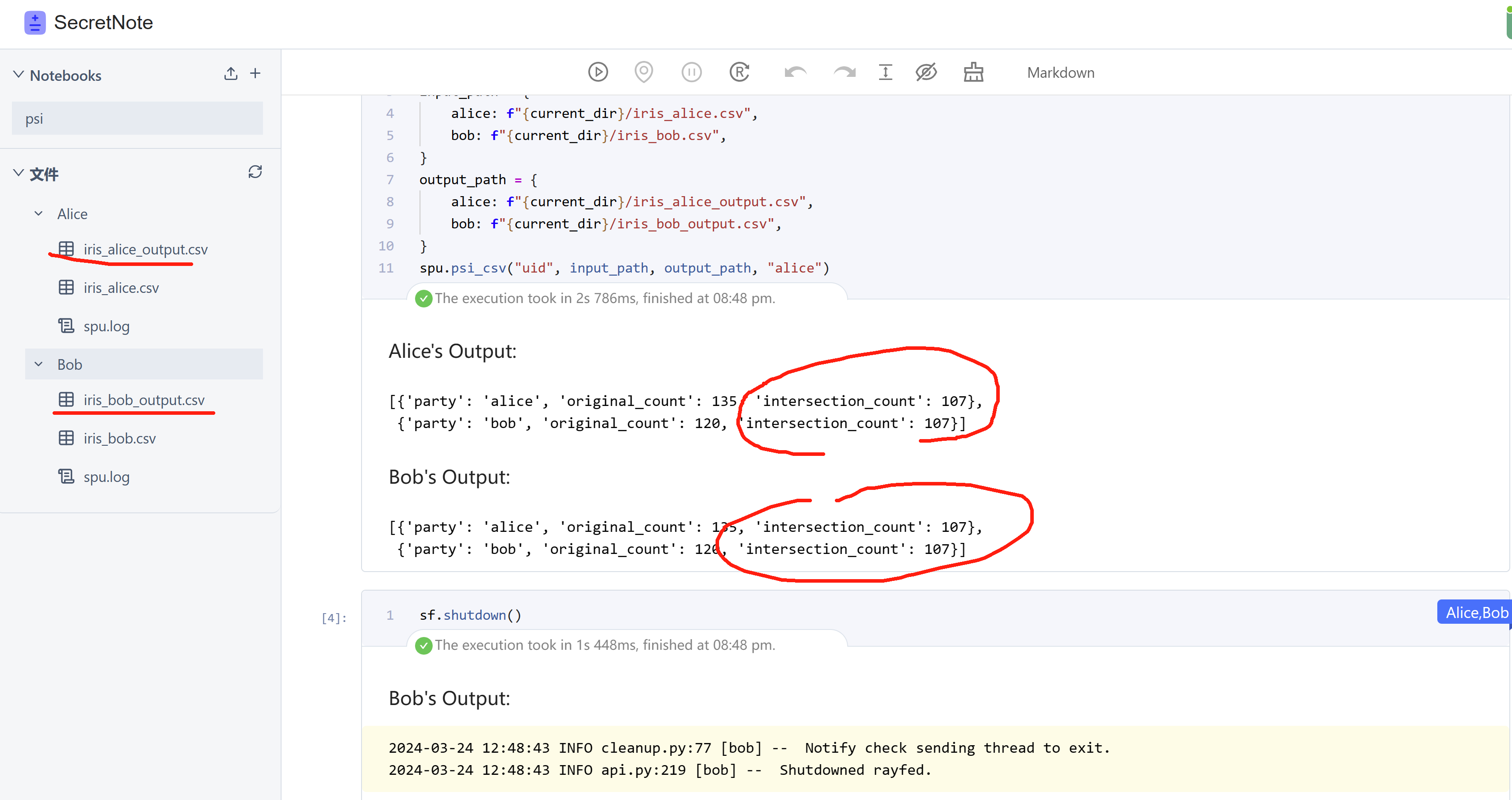This screenshot has height=800, width=1512.
Task: Click the run cell play icon
Action: coord(598,72)
